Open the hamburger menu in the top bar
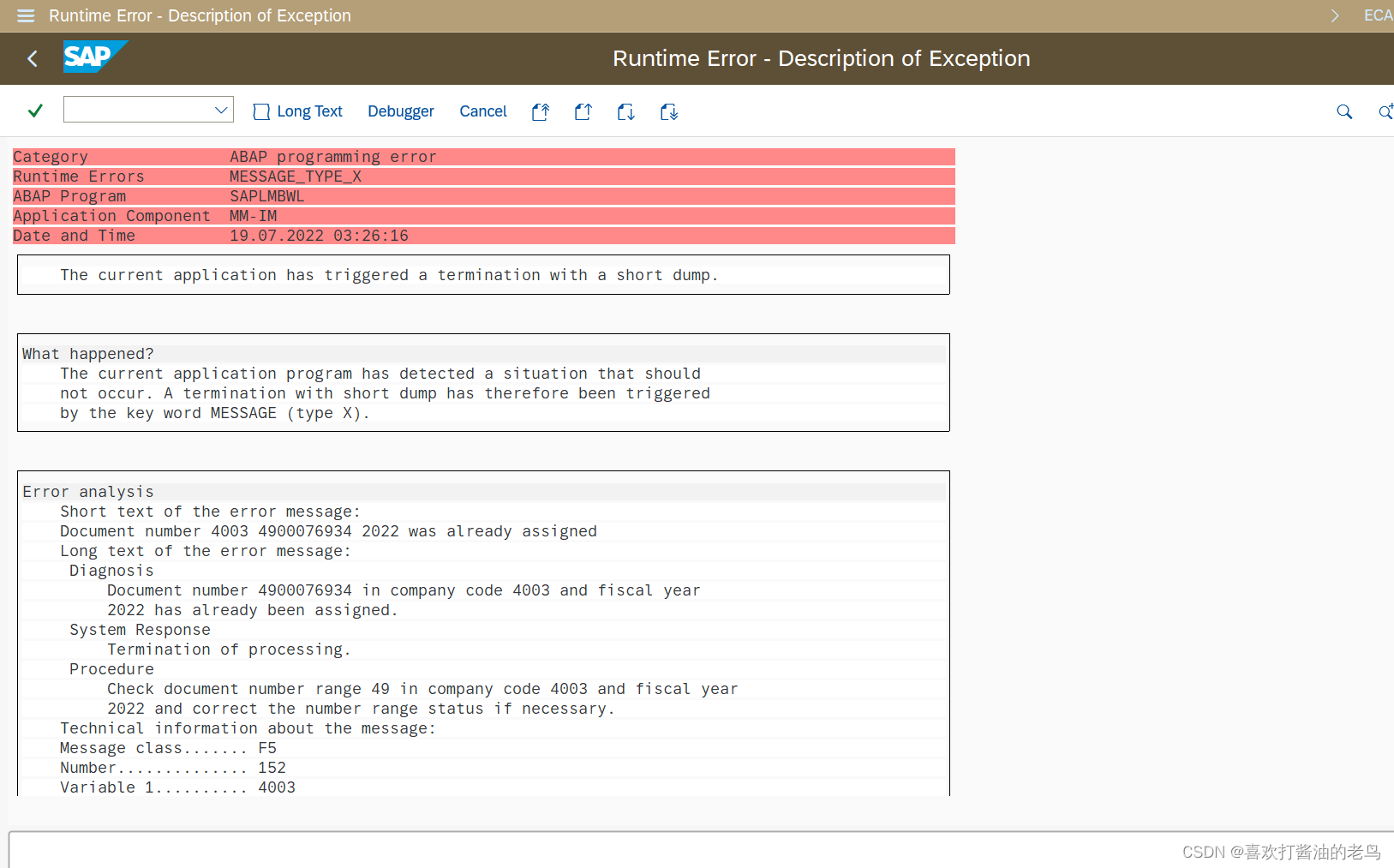Viewport: 1394px width, 868px height. (25, 15)
